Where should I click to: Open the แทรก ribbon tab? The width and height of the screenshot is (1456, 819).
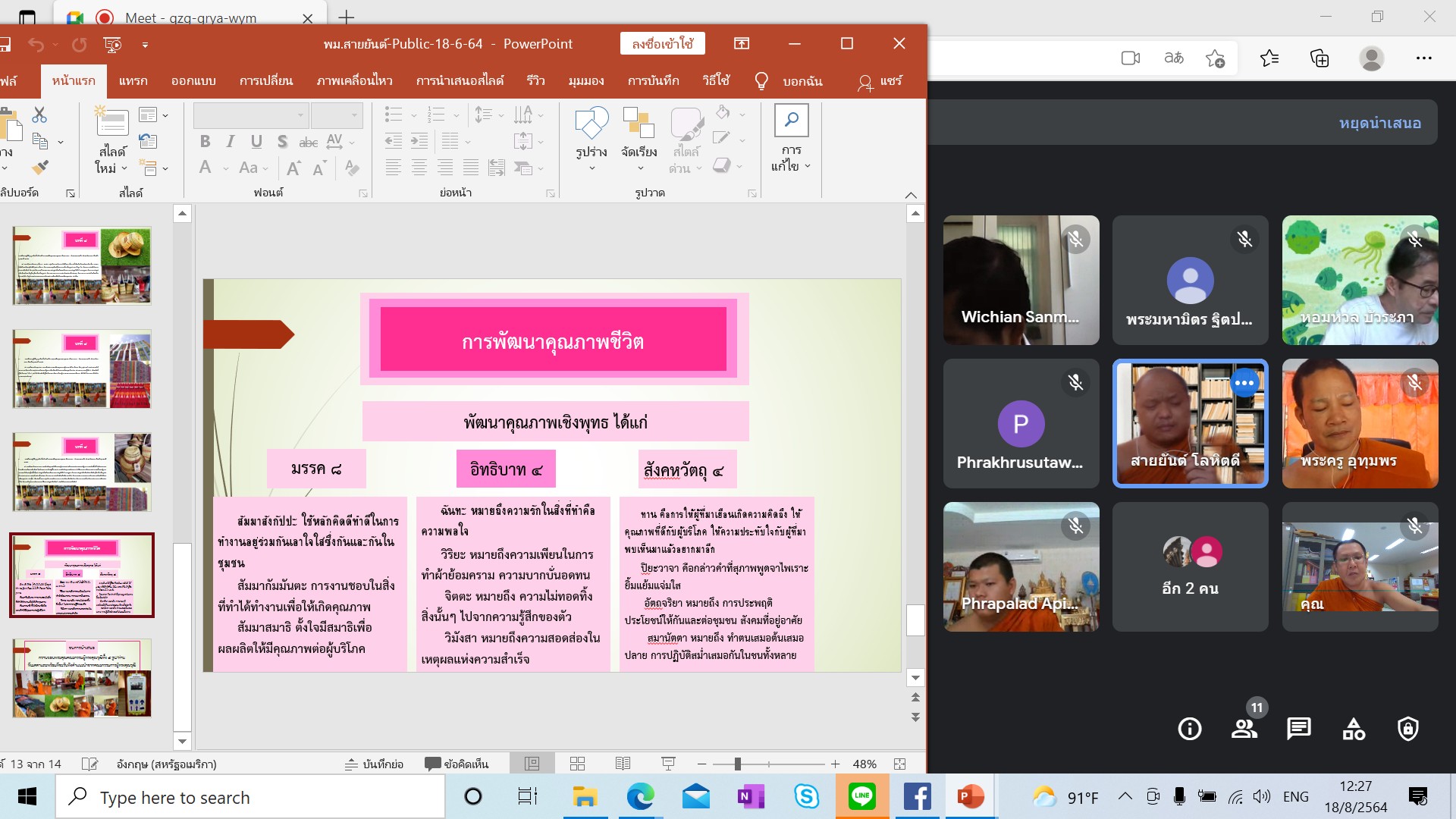133,80
